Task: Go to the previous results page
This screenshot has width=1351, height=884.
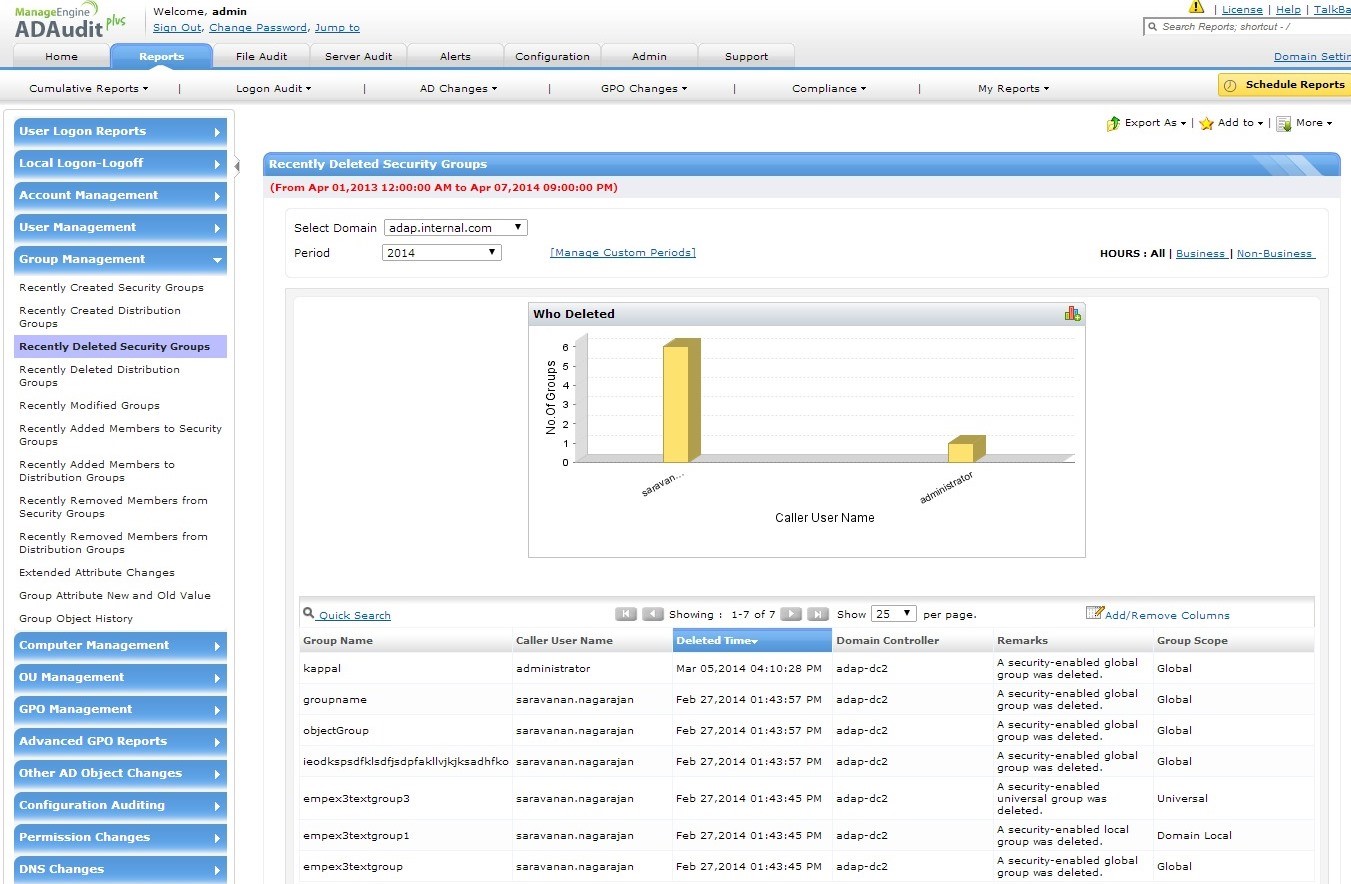Action: coord(653,614)
